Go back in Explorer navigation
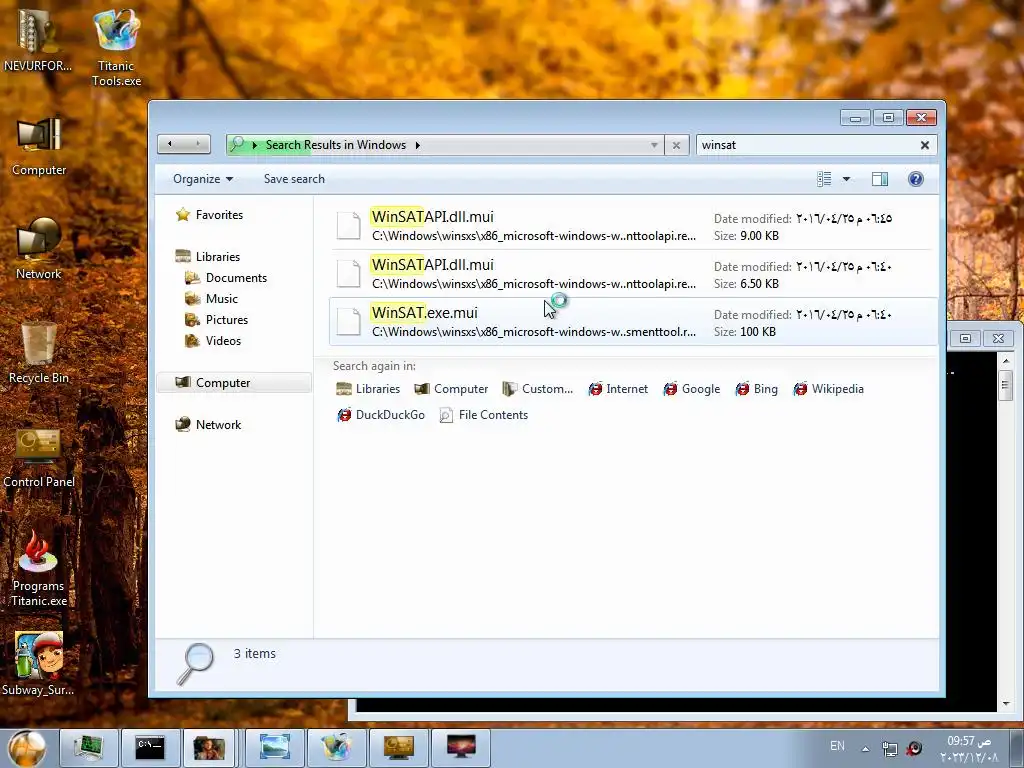This screenshot has width=1024, height=768. tap(170, 144)
